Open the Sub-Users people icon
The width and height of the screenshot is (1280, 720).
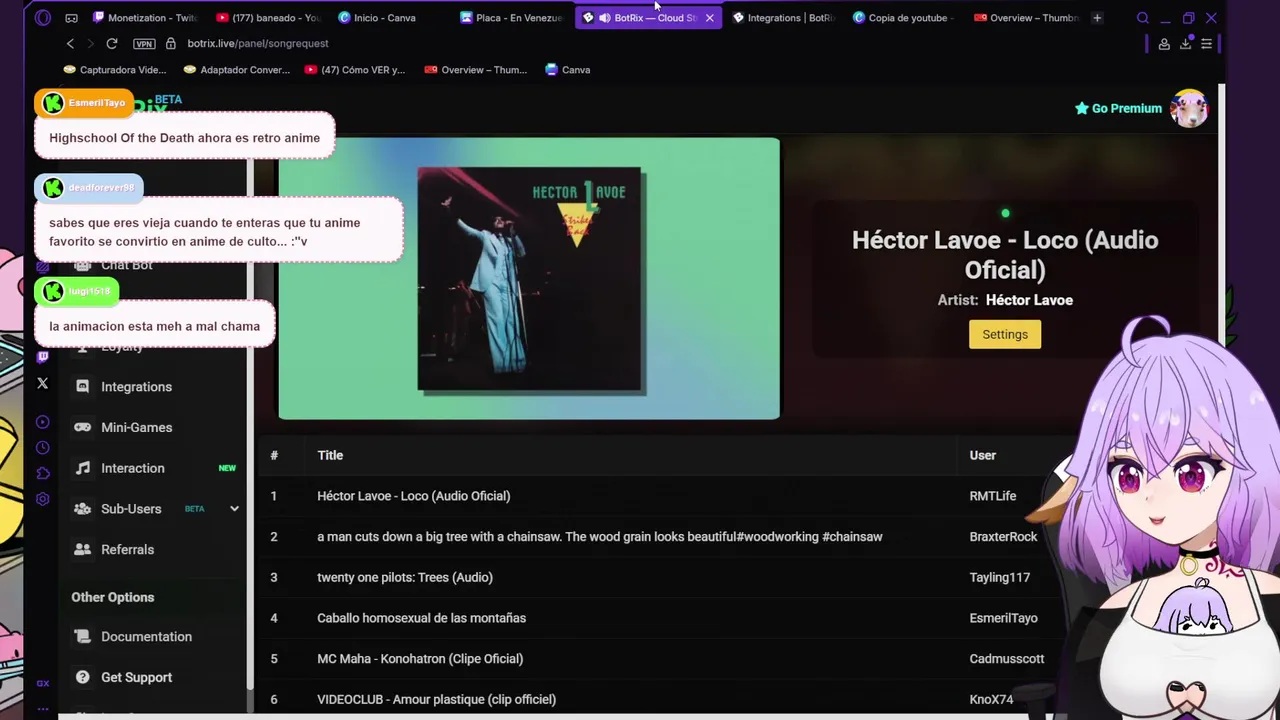(82, 508)
